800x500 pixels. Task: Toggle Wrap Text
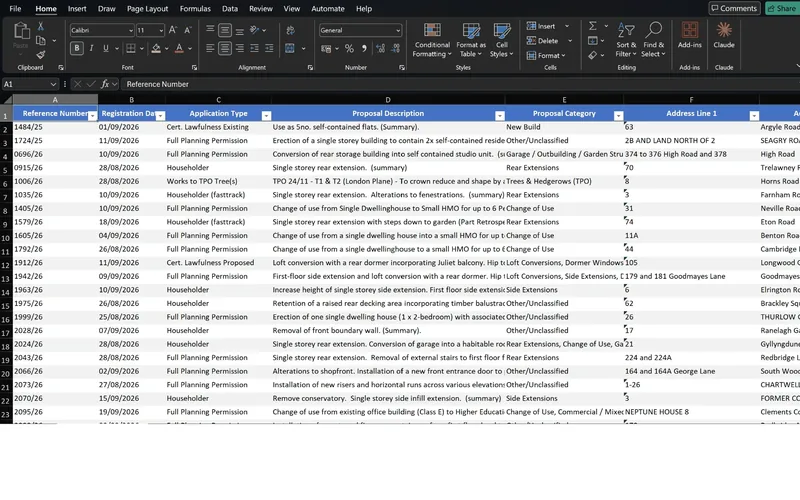click(x=290, y=30)
